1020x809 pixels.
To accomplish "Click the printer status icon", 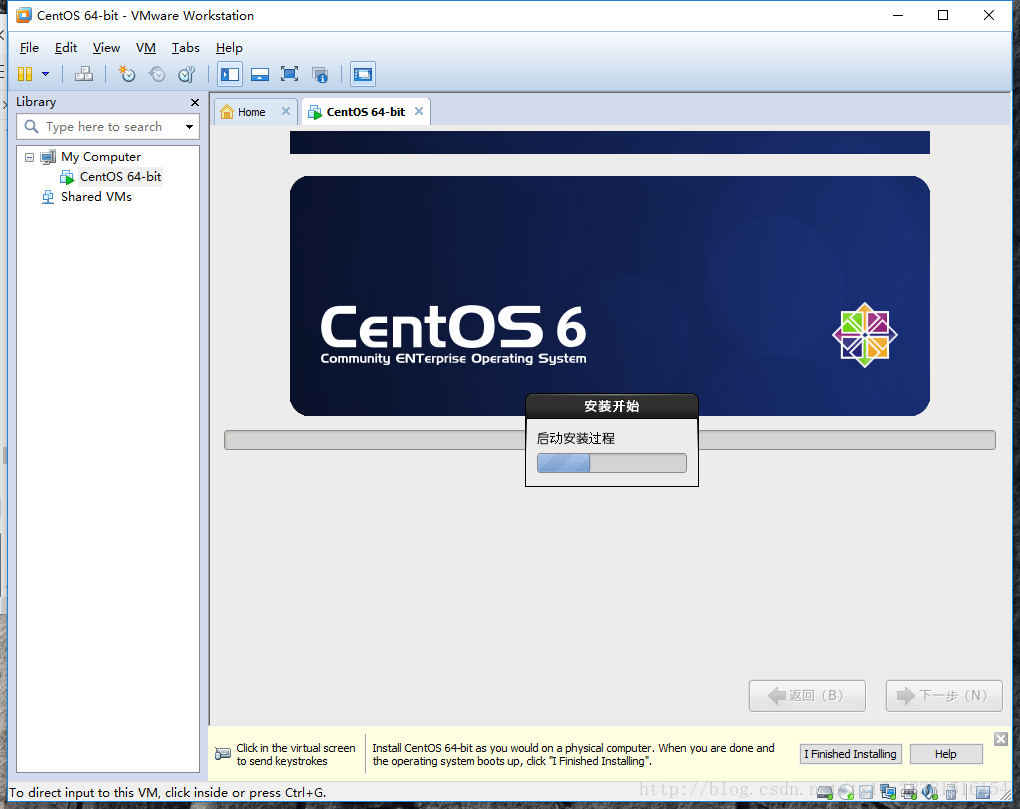I will 909,792.
